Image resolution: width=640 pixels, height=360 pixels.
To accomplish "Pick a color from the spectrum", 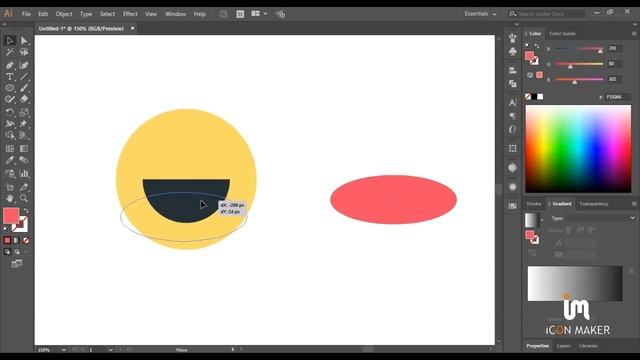I will 578,149.
